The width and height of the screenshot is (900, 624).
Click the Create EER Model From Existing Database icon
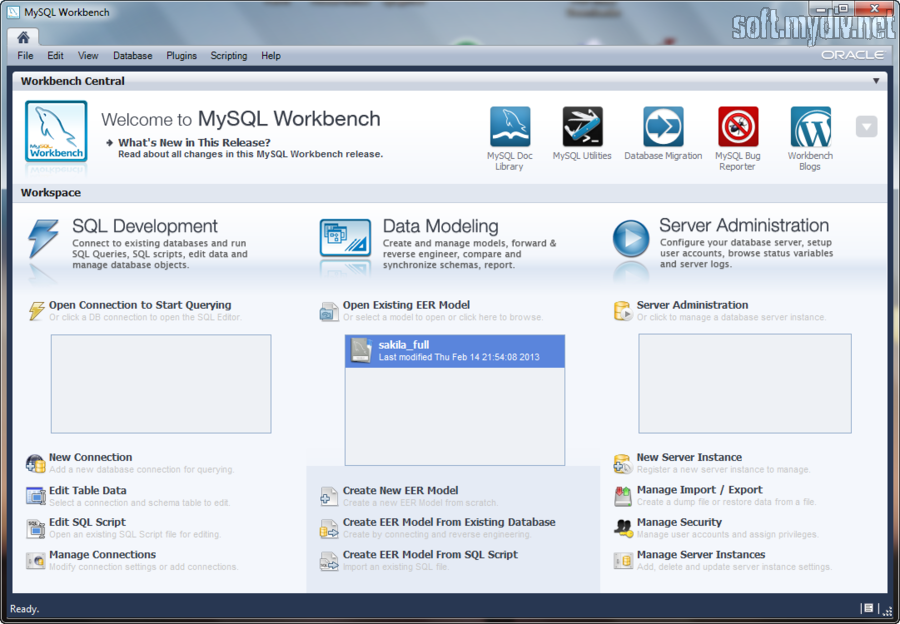[x=329, y=528]
